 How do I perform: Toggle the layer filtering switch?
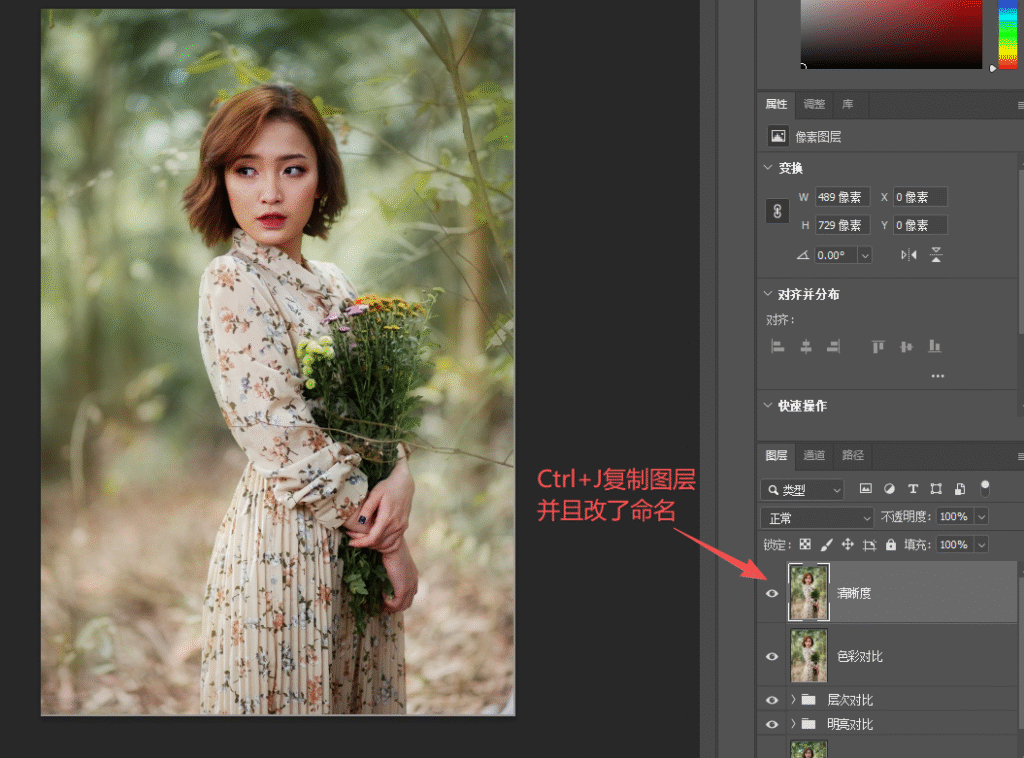(985, 488)
